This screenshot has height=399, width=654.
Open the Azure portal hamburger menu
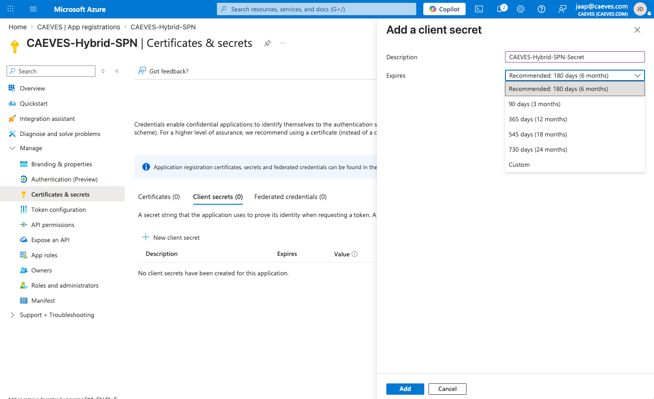click(x=33, y=9)
